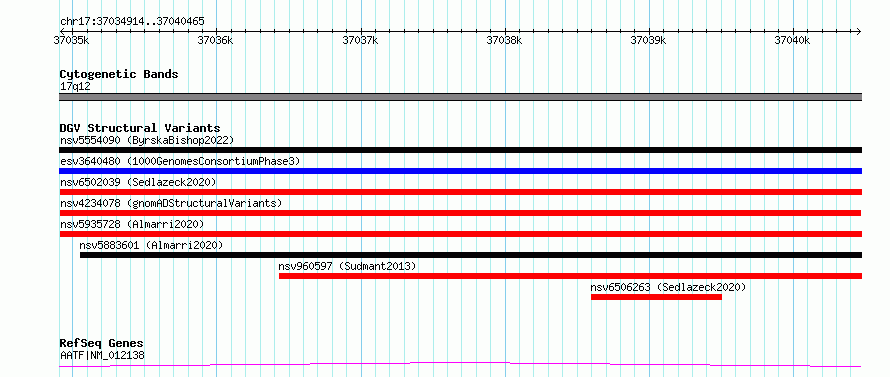
Task: Open the nsv5554090 (ByrskaBishop2022) label
Action: click(x=147, y=140)
